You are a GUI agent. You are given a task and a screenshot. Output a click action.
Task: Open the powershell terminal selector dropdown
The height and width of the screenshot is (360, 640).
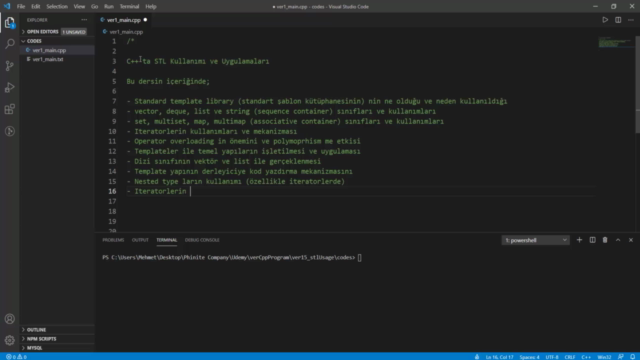point(536,240)
